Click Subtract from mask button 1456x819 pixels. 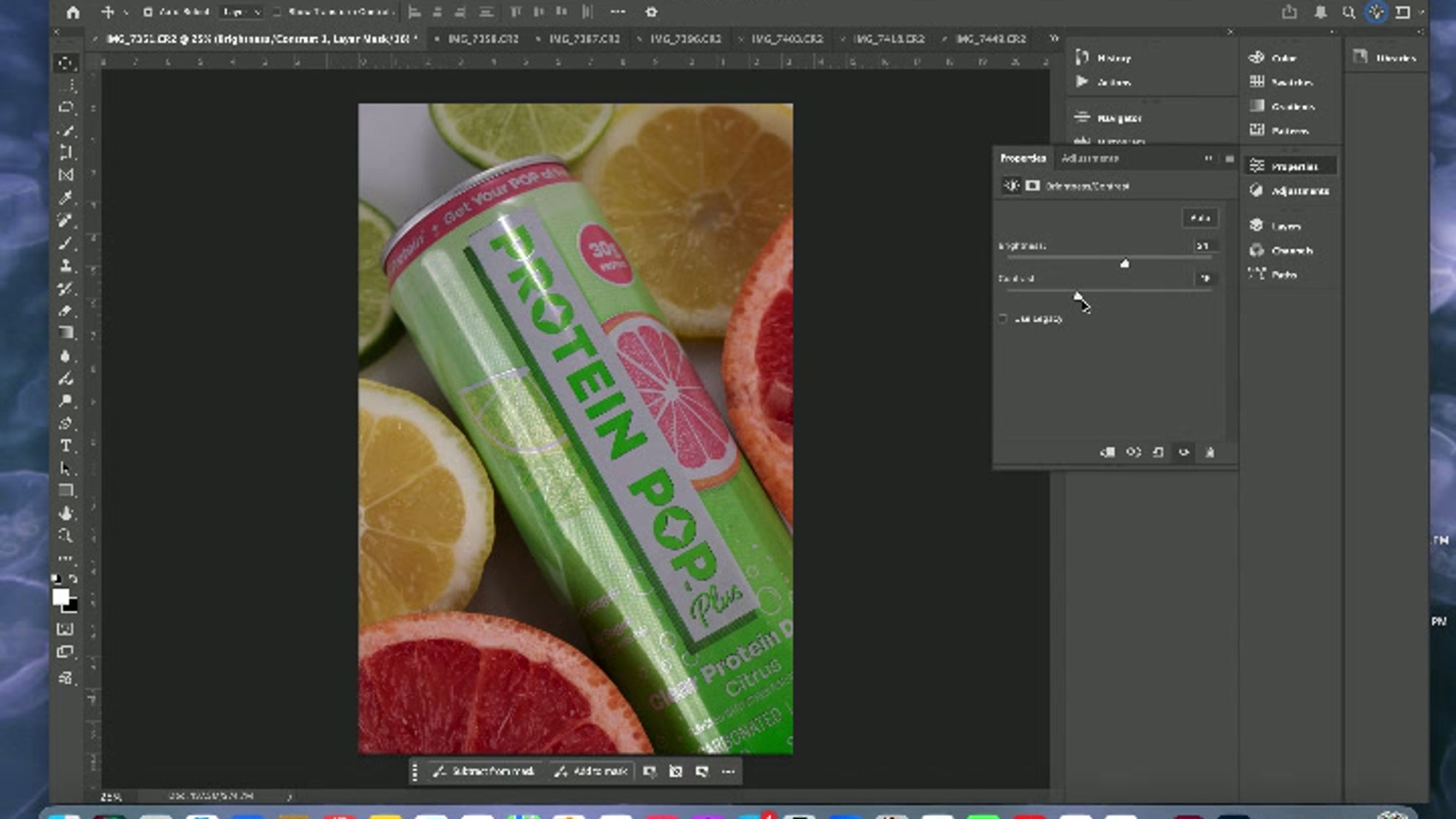pos(485,772)
